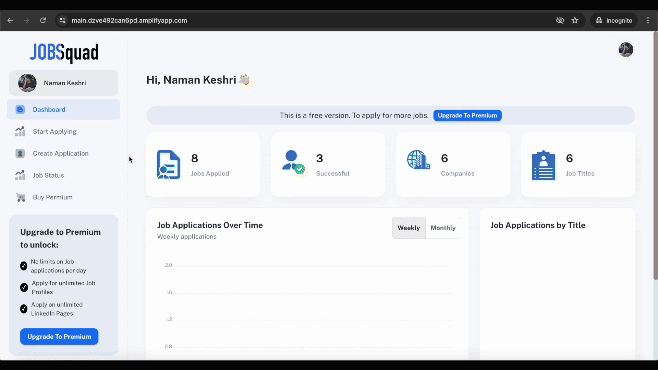The image size is (658, 370).
Task: Click the waving hand emoji beside greeting
Action: [x=245, y=80]
